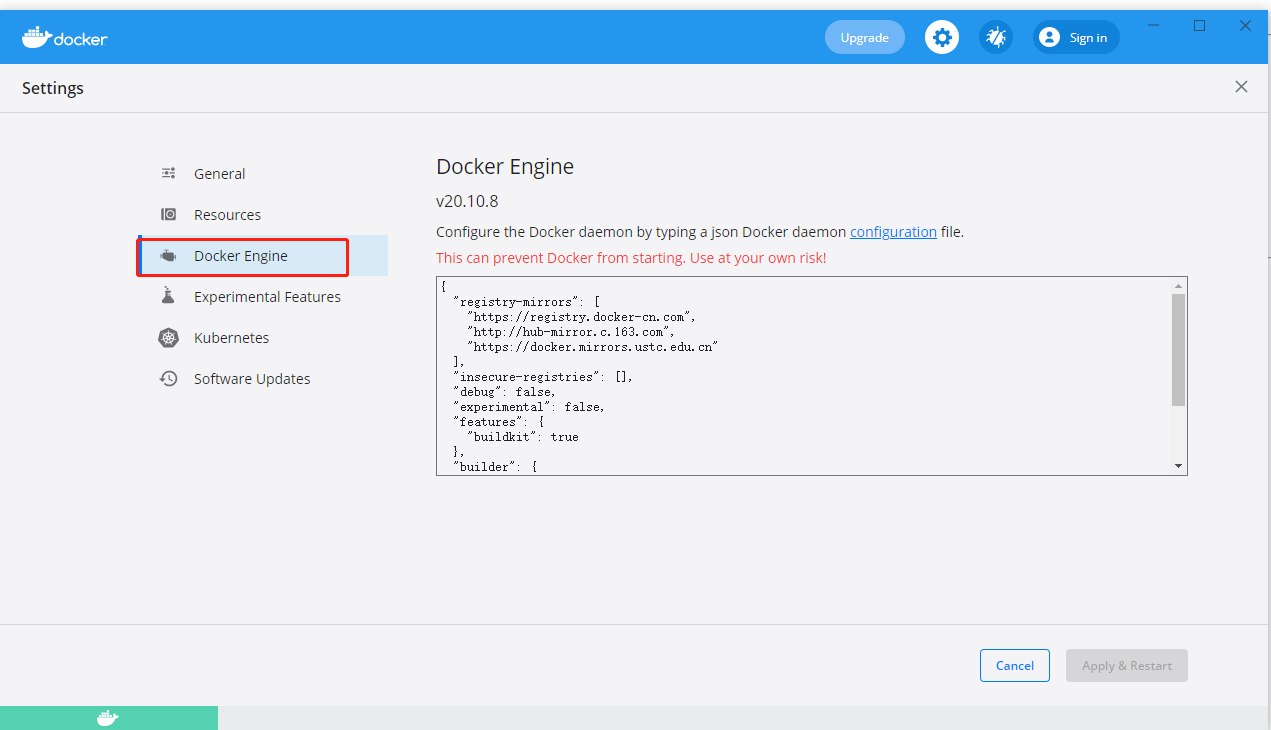Click the Experimental Features flask icon

click(168, 296)
